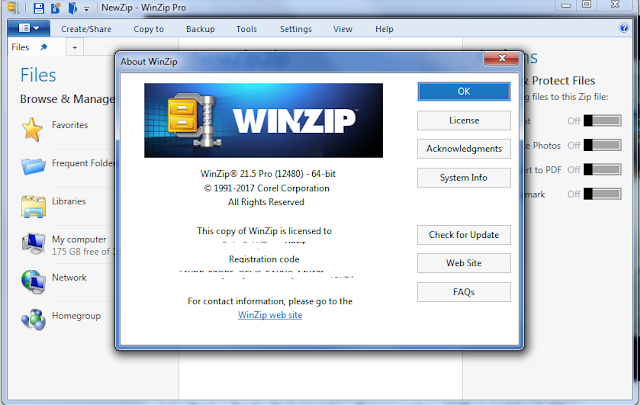This screenshot has height=405, width=640.
Task: Select My computer label in Files pane
Action: point(79,240)
